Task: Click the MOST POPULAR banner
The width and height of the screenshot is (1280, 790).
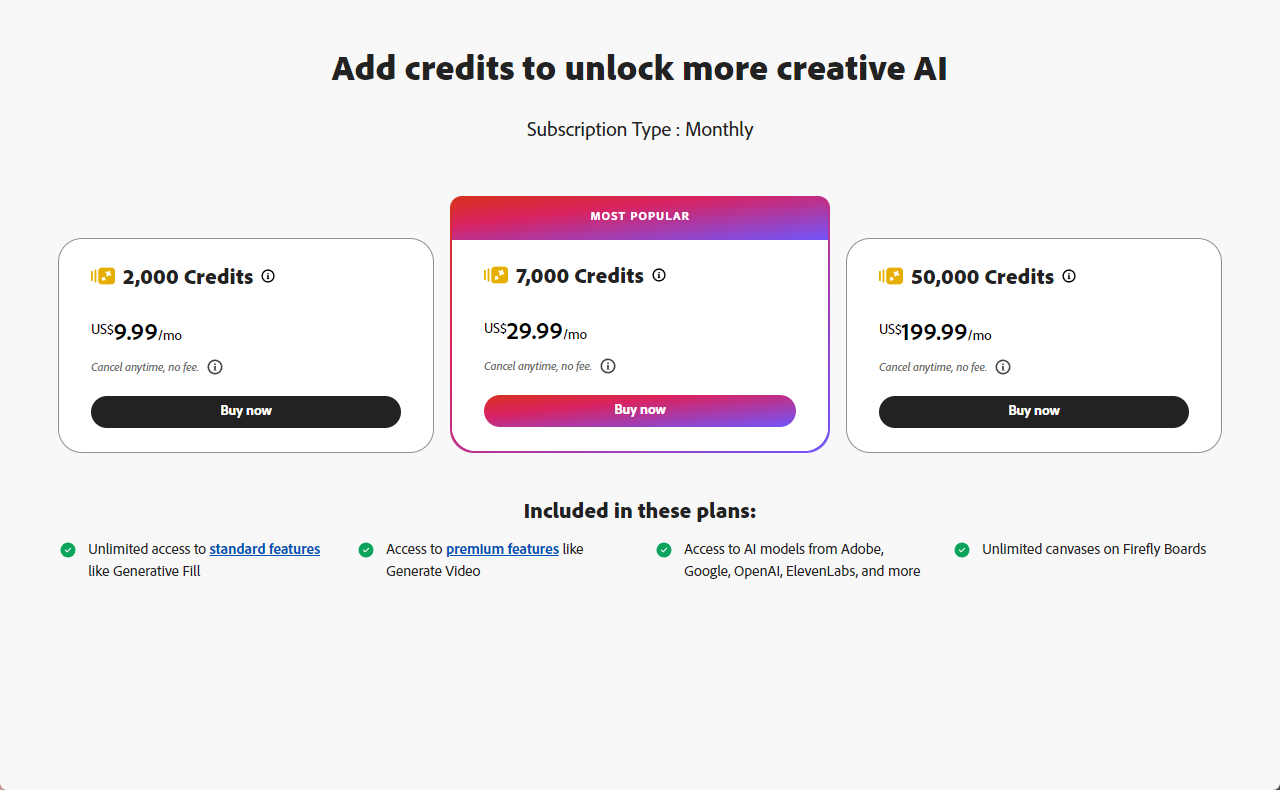Action: [x=640, y=217]
